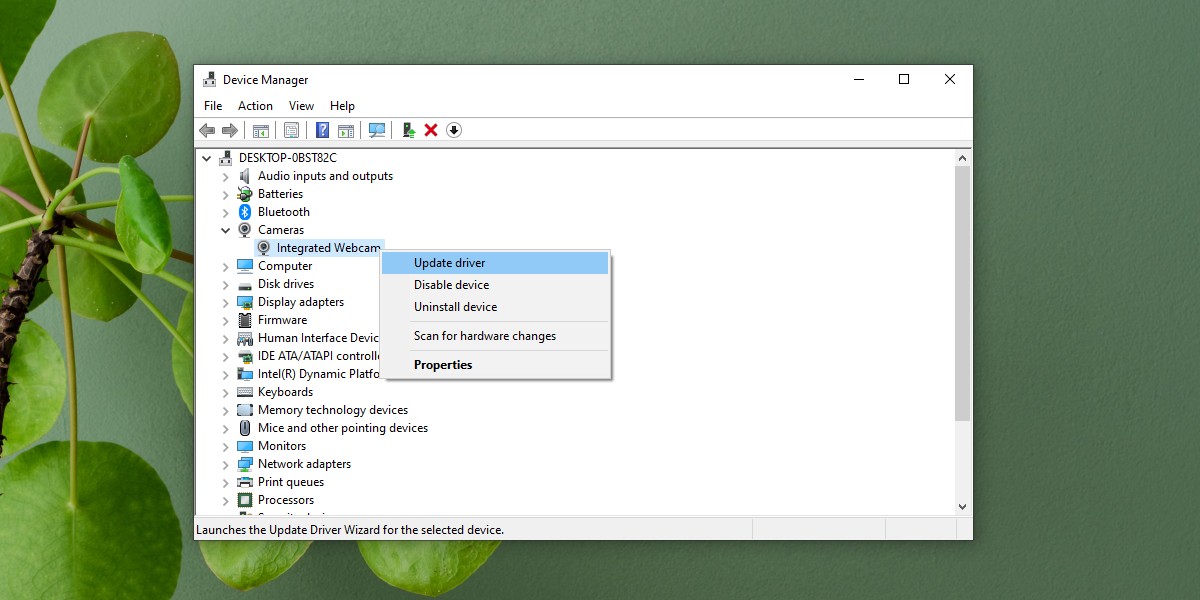Click the Scan for hardware changes toolbar icon
The height and width of the screenshot is (600, 1200).
click(x=377, y=130)
